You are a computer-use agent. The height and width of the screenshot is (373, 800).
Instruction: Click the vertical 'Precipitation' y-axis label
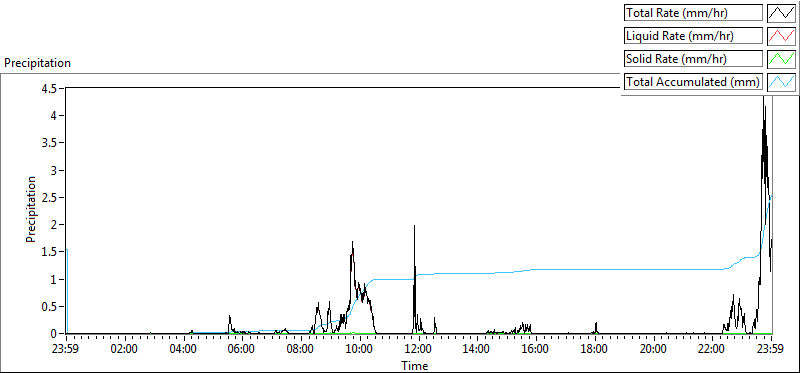(x=31, y=210)
